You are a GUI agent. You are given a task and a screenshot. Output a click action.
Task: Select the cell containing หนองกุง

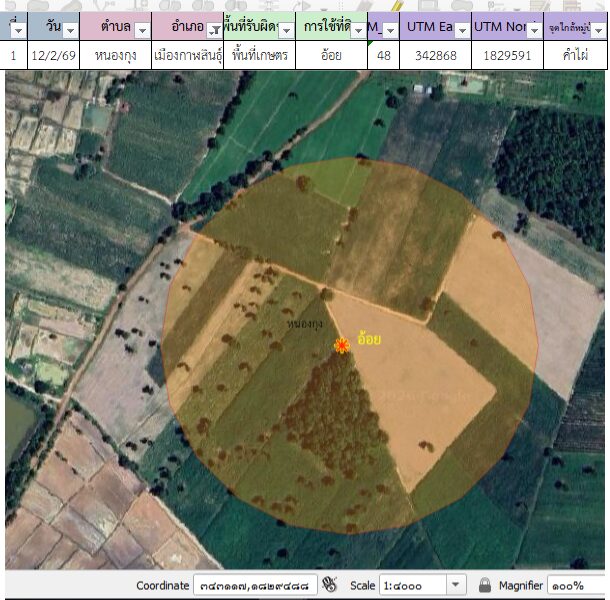tap(115, 56)
